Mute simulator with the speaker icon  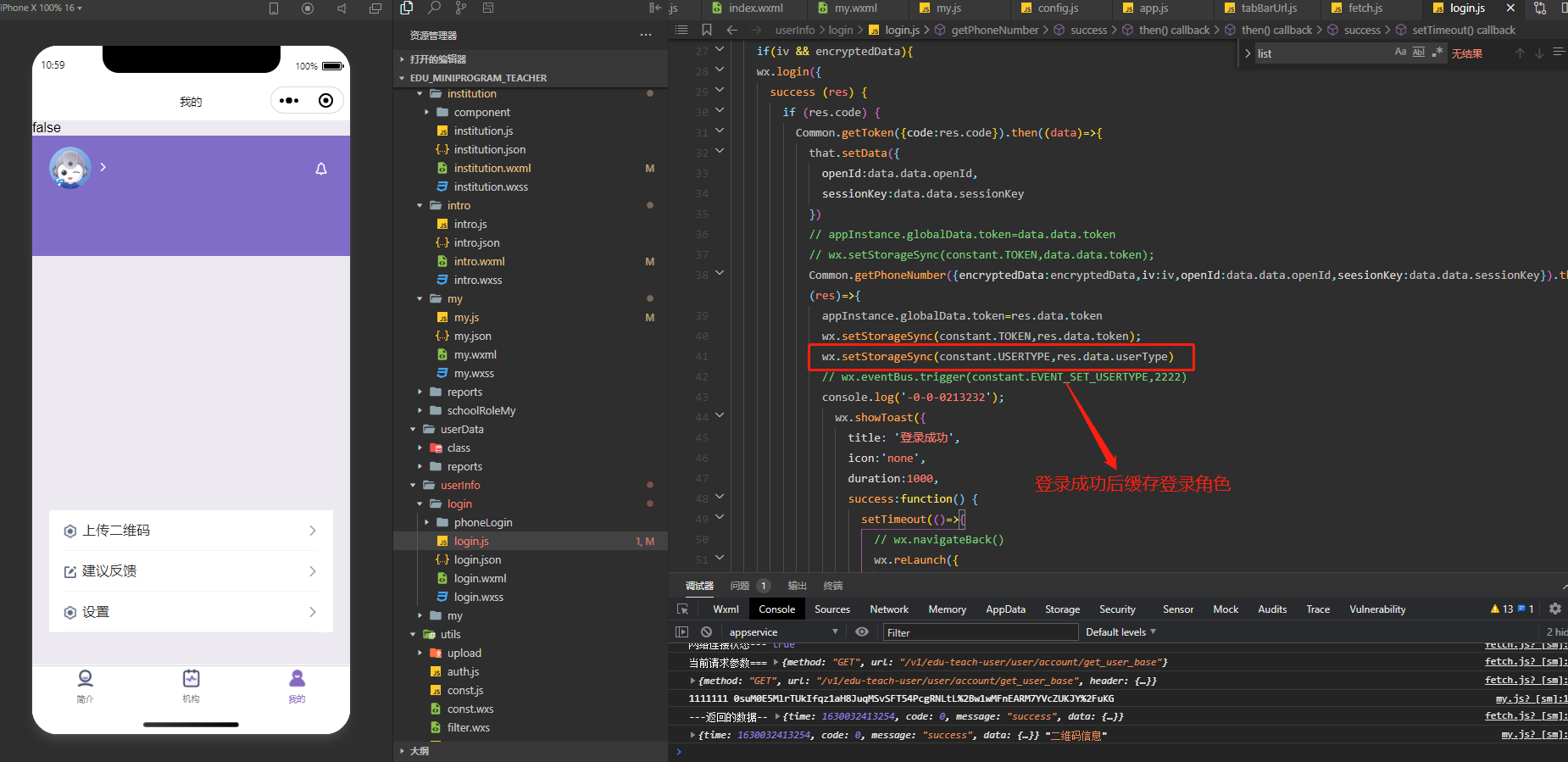[342, 8]
